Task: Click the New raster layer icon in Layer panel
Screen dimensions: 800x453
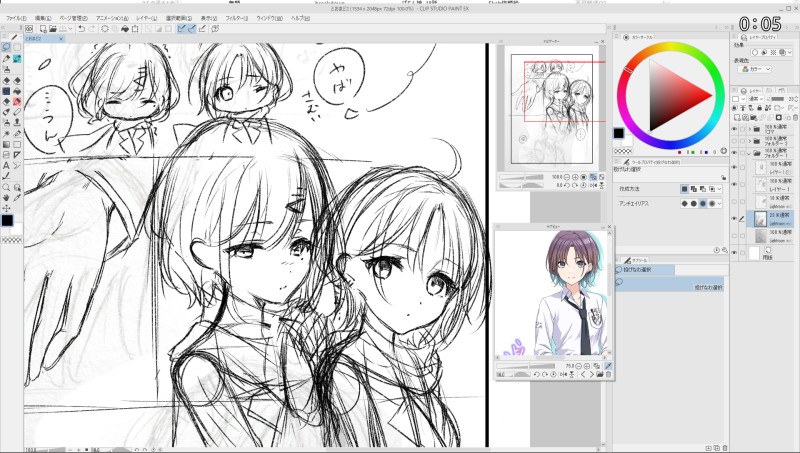Action: pos(737,117)
